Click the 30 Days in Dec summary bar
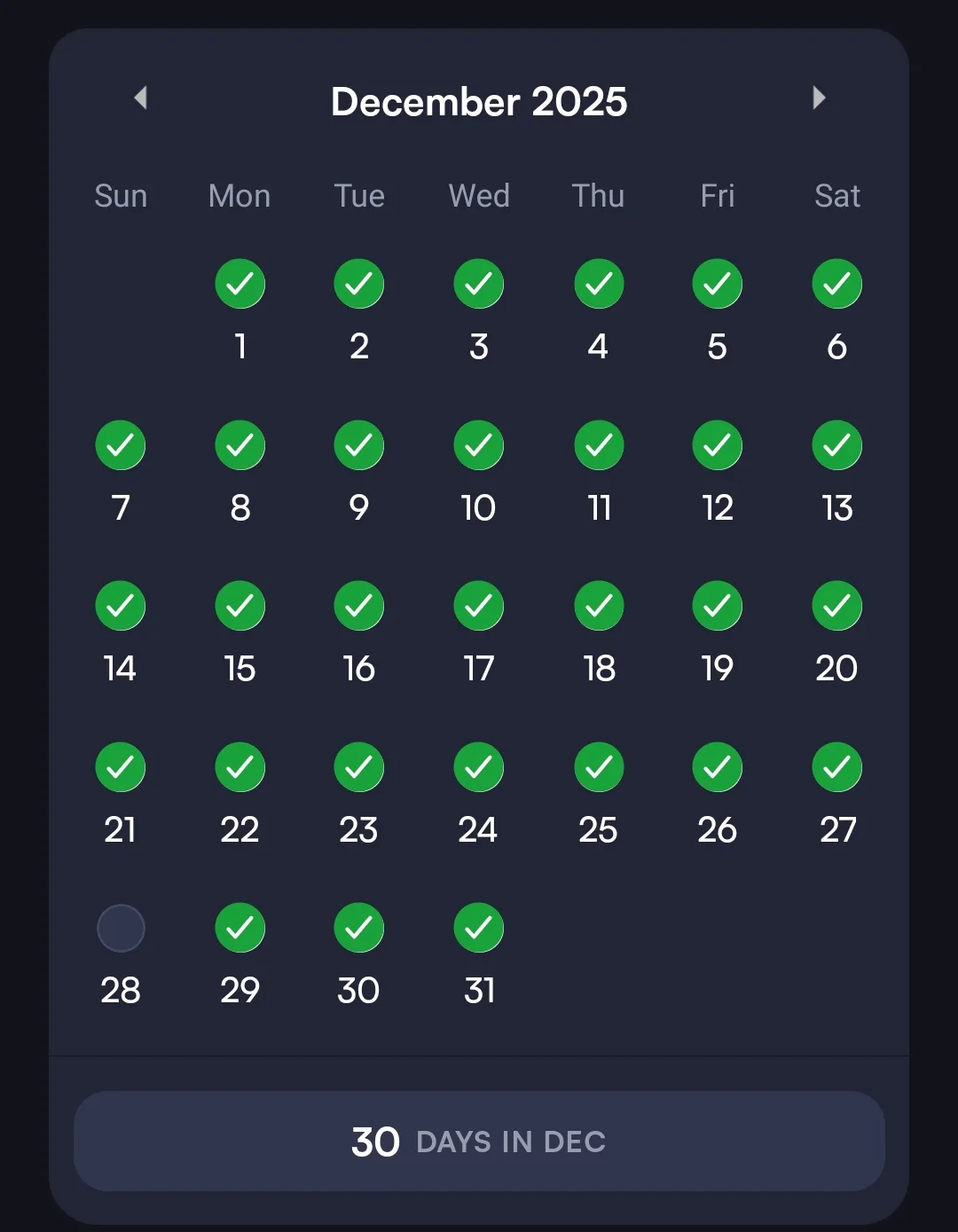 tap(479, 1141)
